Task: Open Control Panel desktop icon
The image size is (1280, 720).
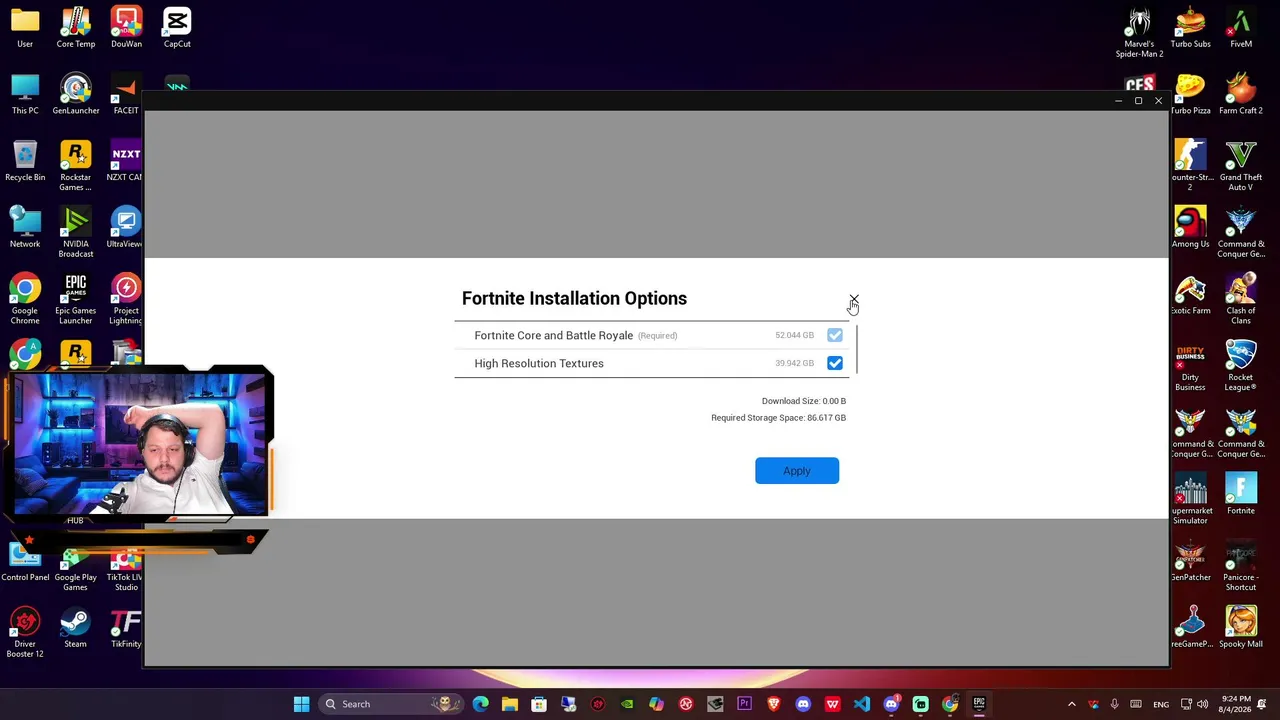Action: [25, 566]
